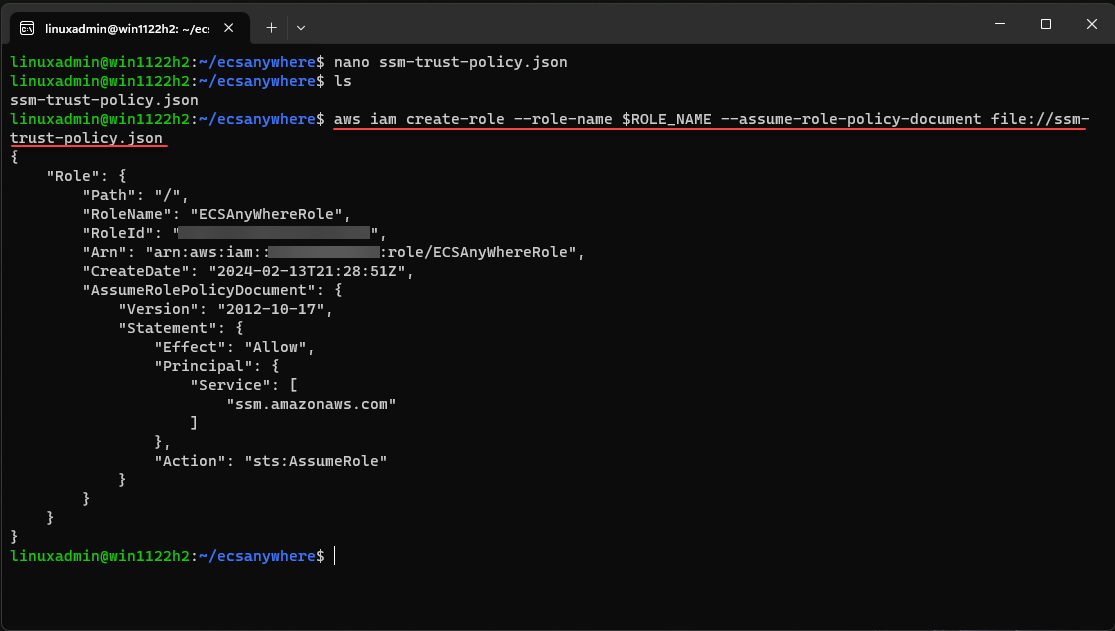This screenshot has height=631, width=1115.
Task: Close the Windows Terminal window
Action: click(x=1090, y=24)
